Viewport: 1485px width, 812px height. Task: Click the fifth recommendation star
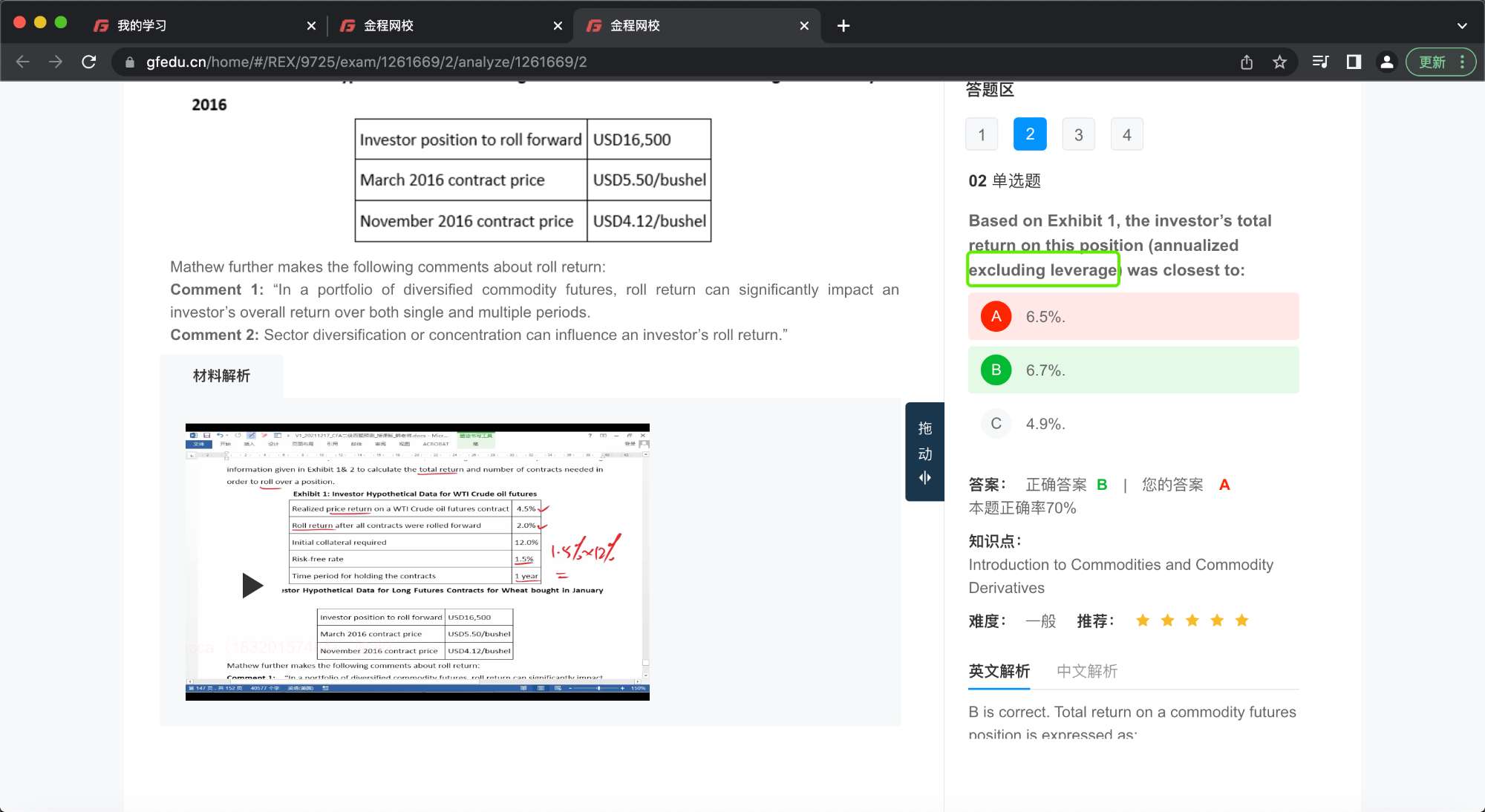click(1241, 621)
